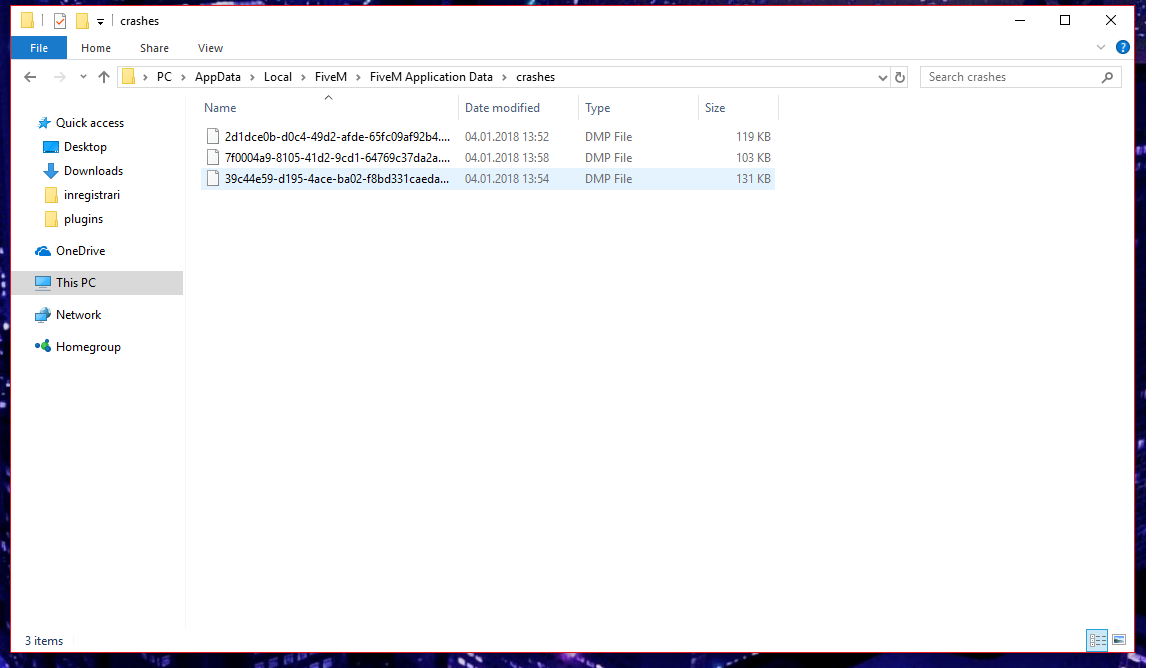Click the Properties checkmark icon in title bar

coord(60,21)
